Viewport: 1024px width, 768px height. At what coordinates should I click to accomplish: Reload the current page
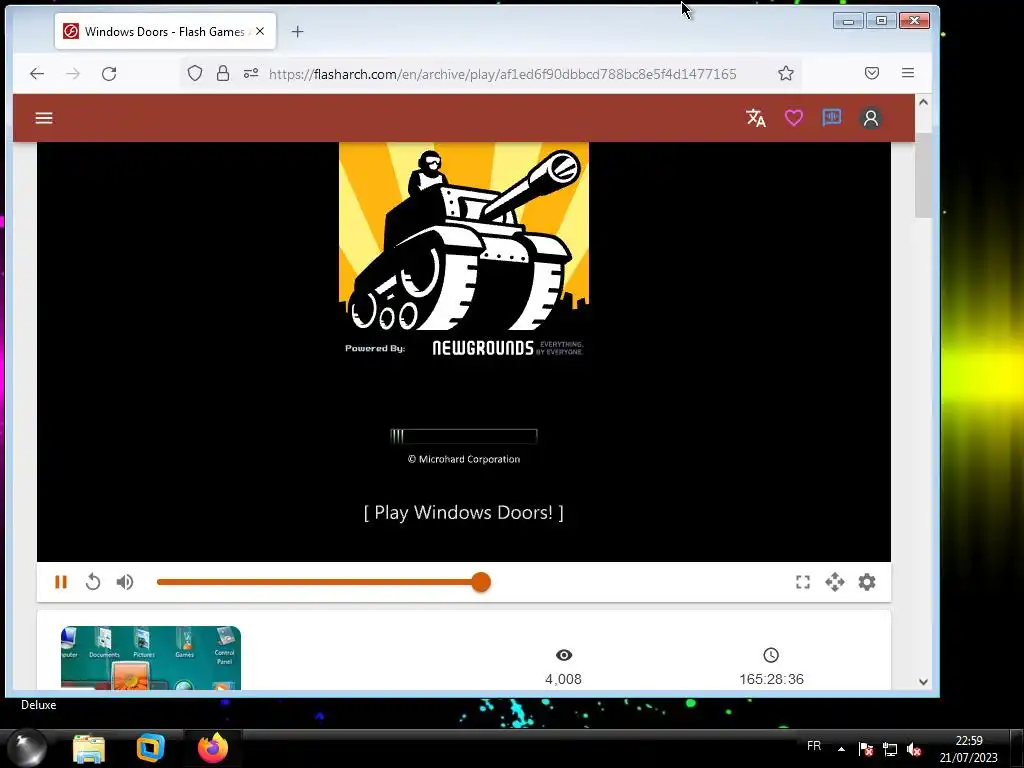pos(109,74)
